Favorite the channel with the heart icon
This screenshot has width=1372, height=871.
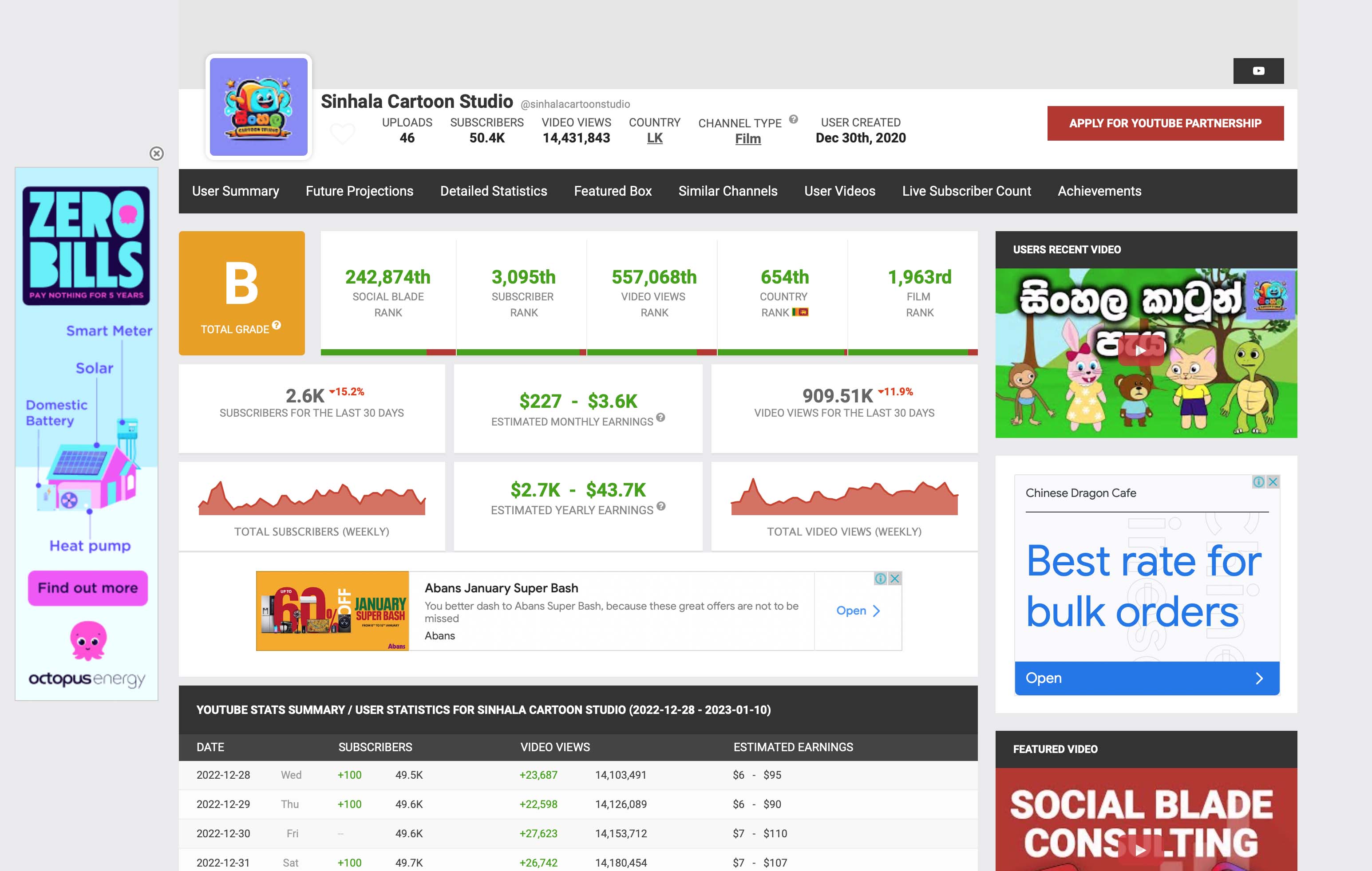(342, 134)
